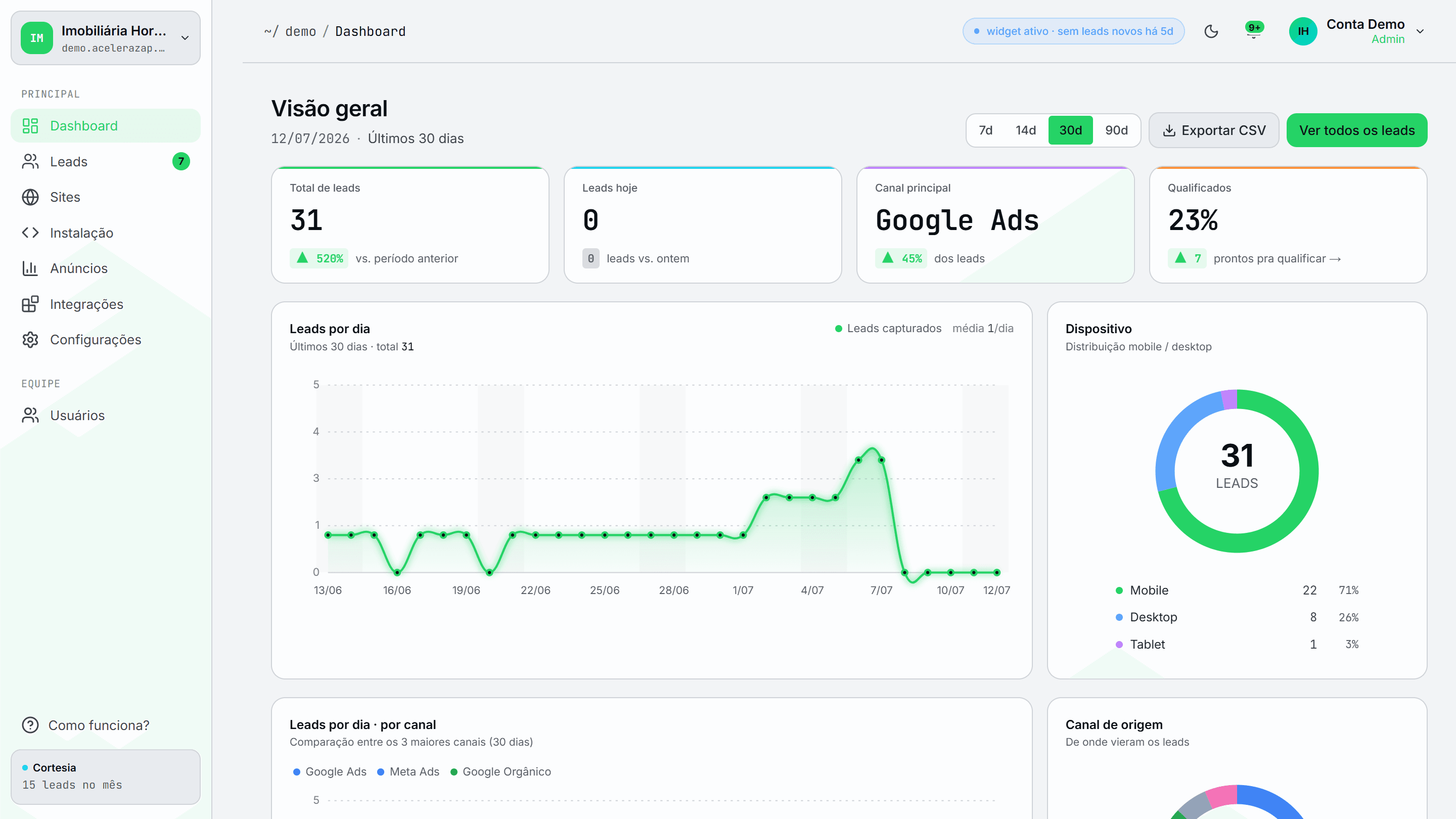Select the 30d period option

(1071, 130)
